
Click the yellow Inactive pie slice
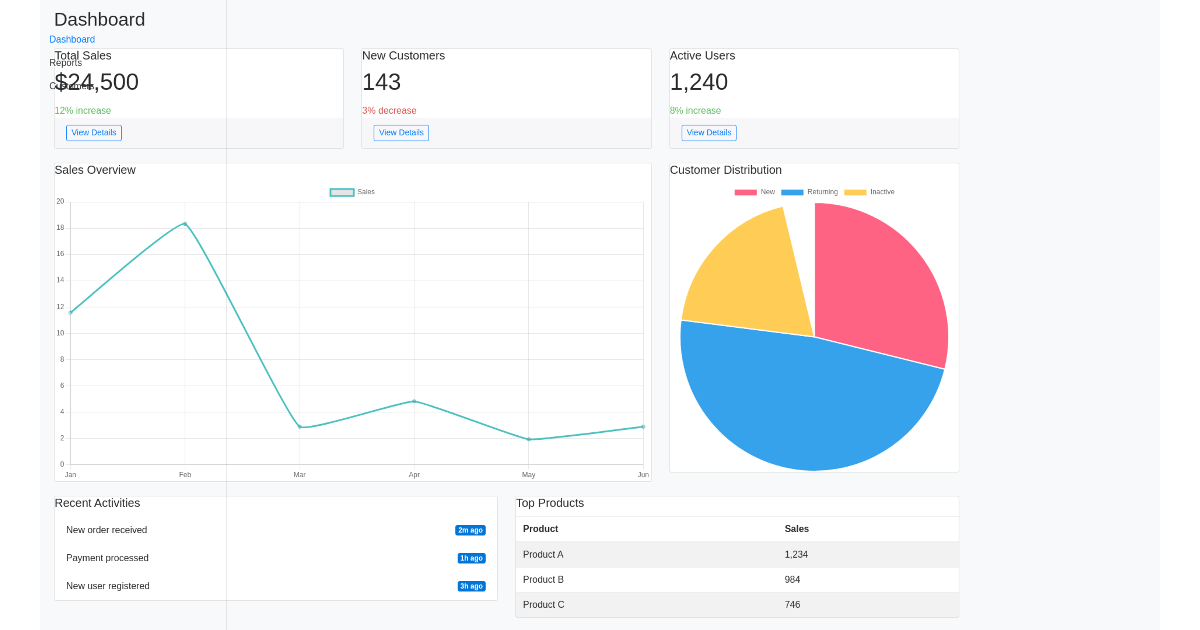click(x=745, y=270)
